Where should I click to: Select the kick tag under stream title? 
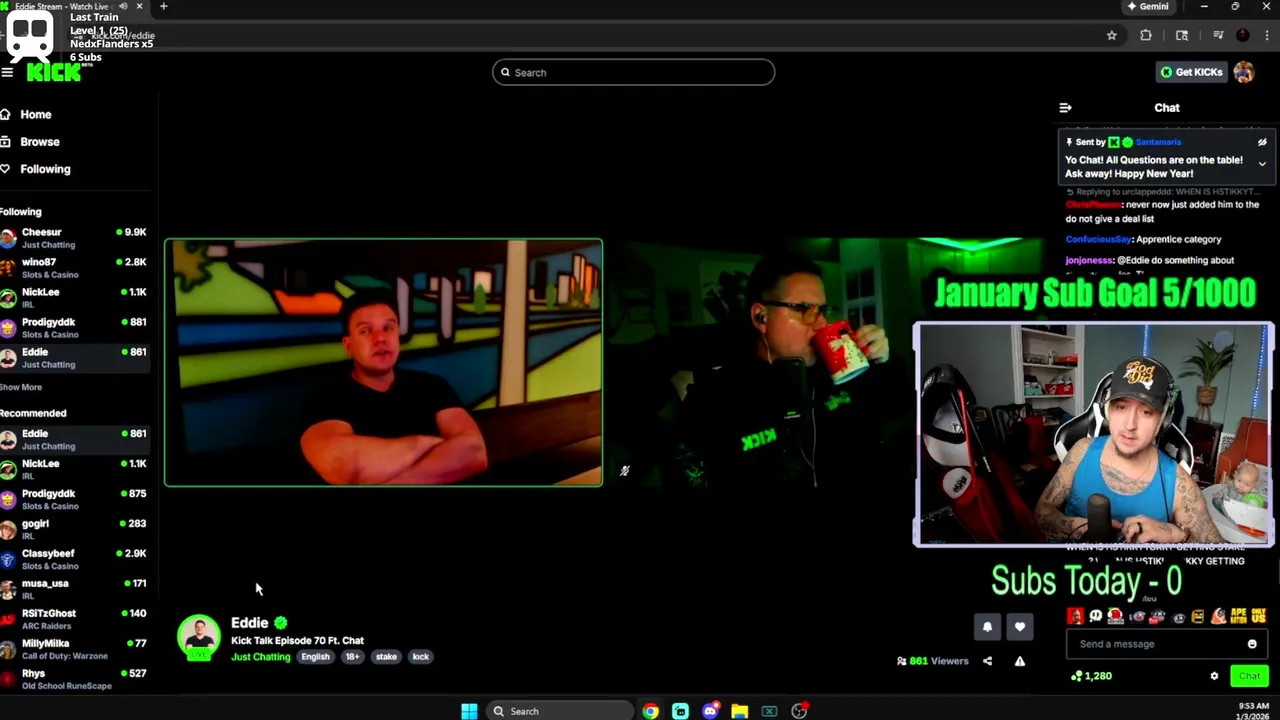click(420, 657)
